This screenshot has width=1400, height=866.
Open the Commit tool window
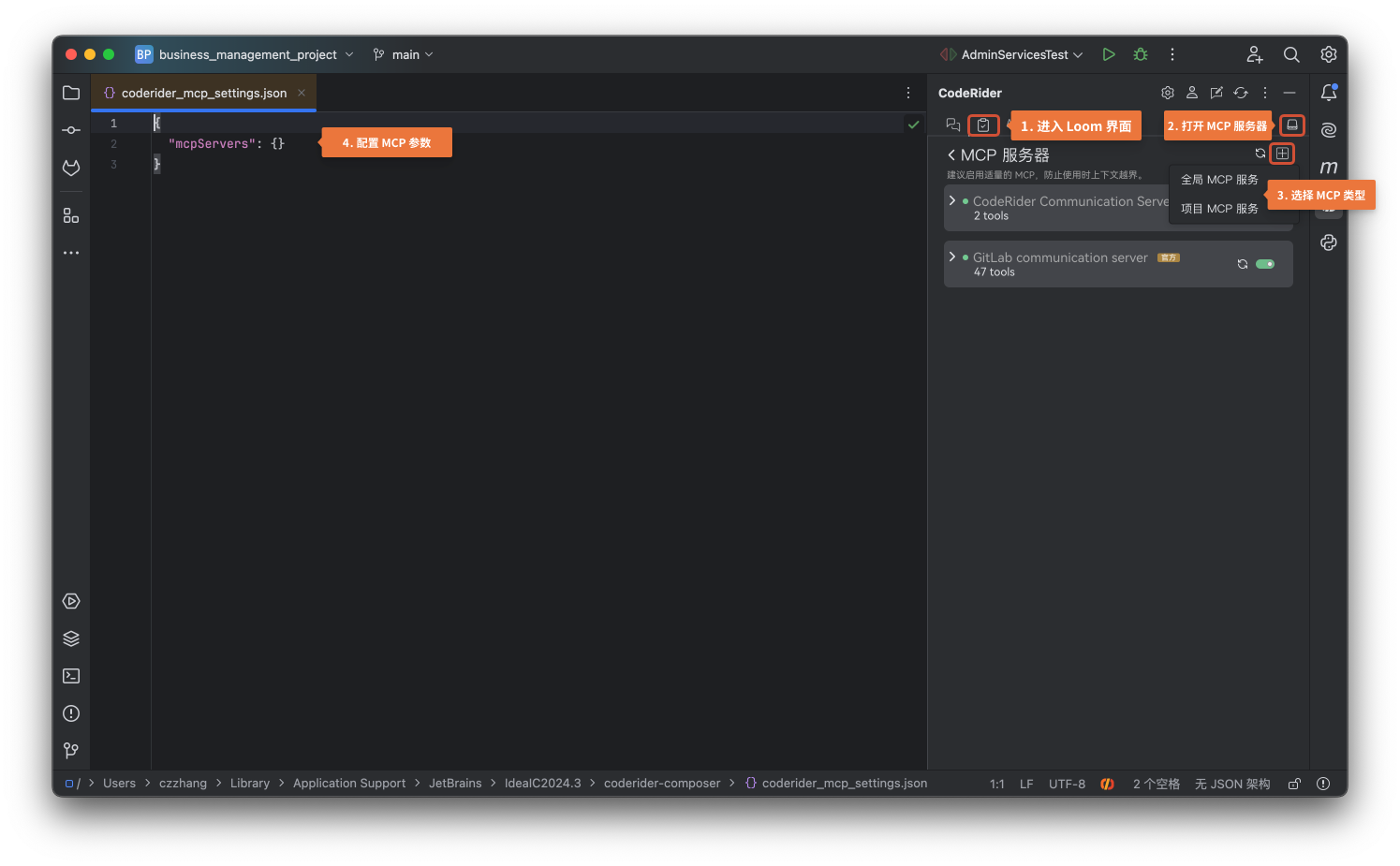point(71,130)
